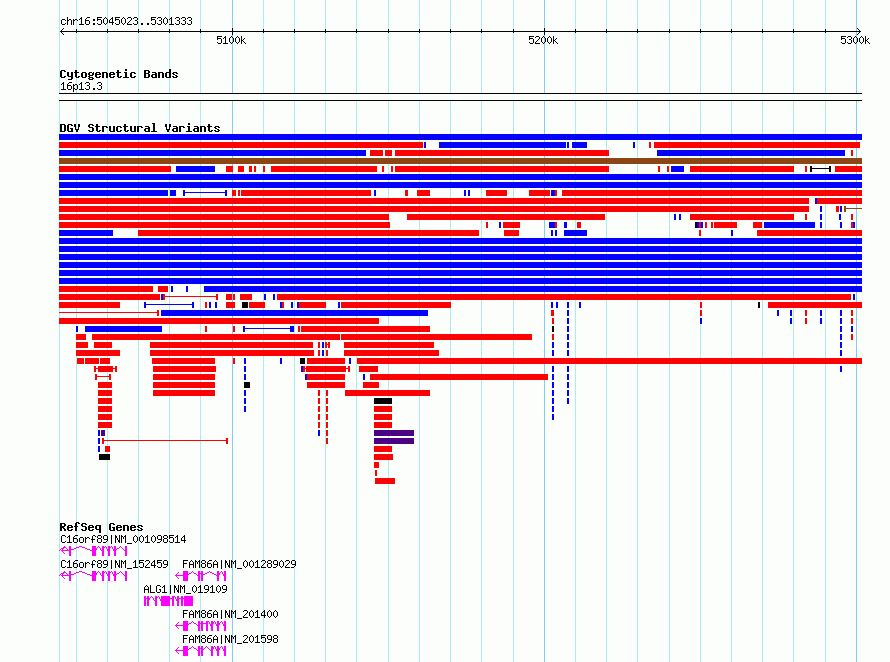Click the magenta ALG1 gene glyph

click(168, 601)
